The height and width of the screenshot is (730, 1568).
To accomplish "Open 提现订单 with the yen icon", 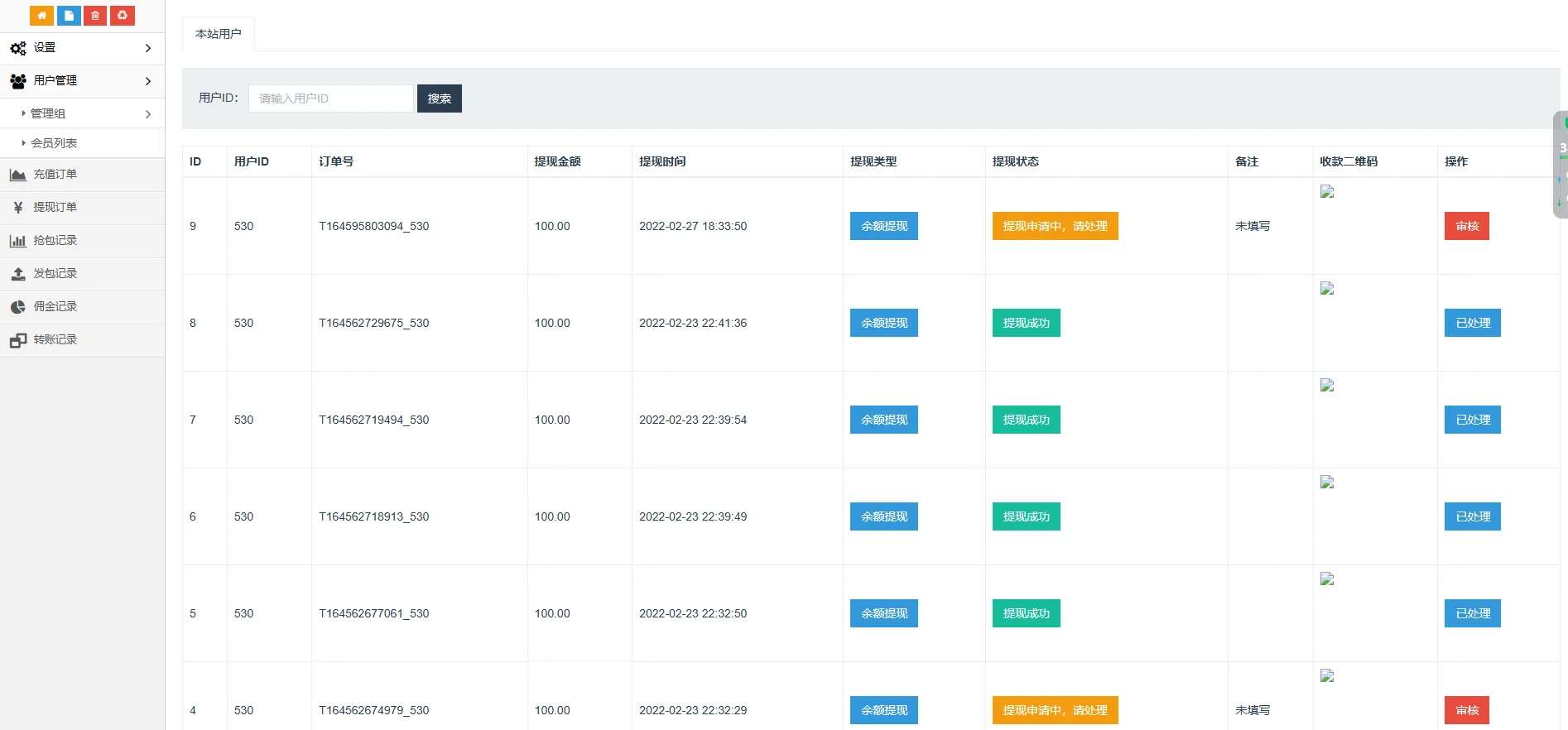I will coord(55,208).
